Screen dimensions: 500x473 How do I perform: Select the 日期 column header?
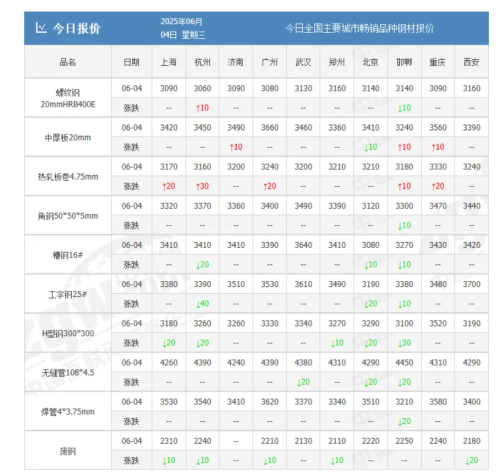131,62
